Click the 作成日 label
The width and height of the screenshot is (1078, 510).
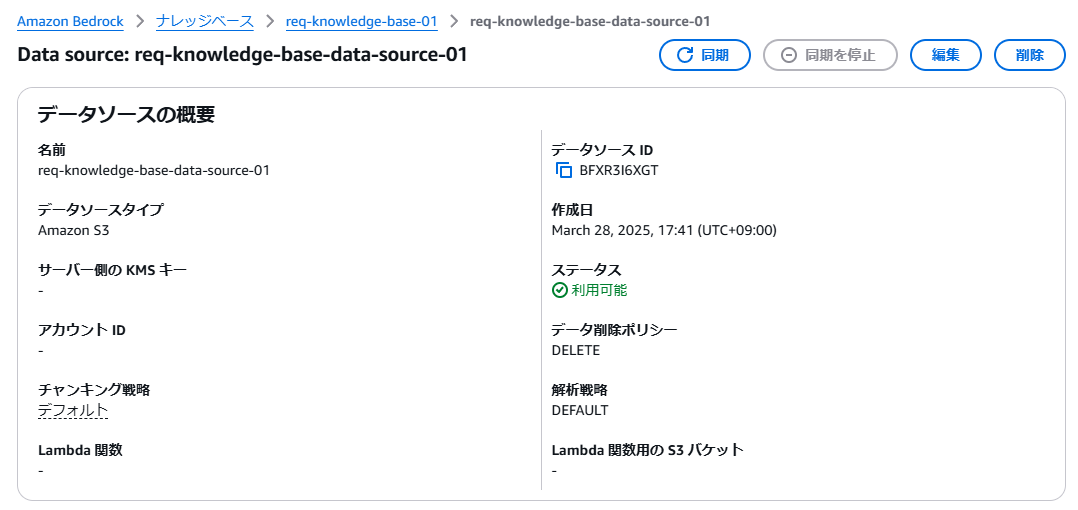tap(572, 210)
